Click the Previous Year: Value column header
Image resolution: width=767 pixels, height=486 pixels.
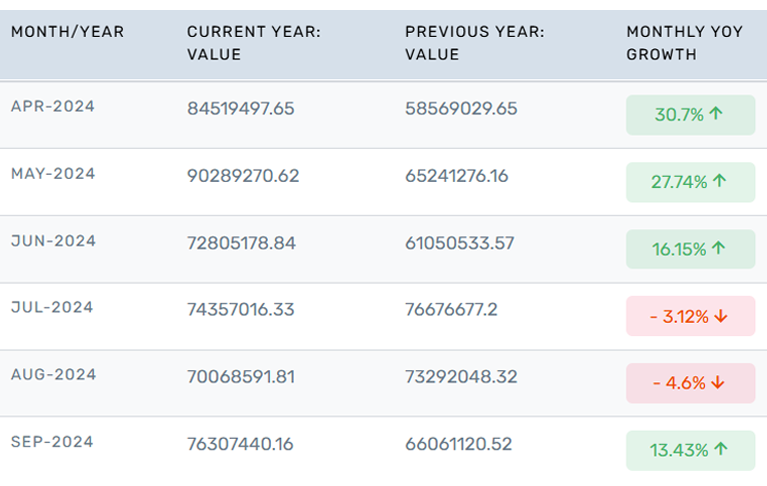474,43
